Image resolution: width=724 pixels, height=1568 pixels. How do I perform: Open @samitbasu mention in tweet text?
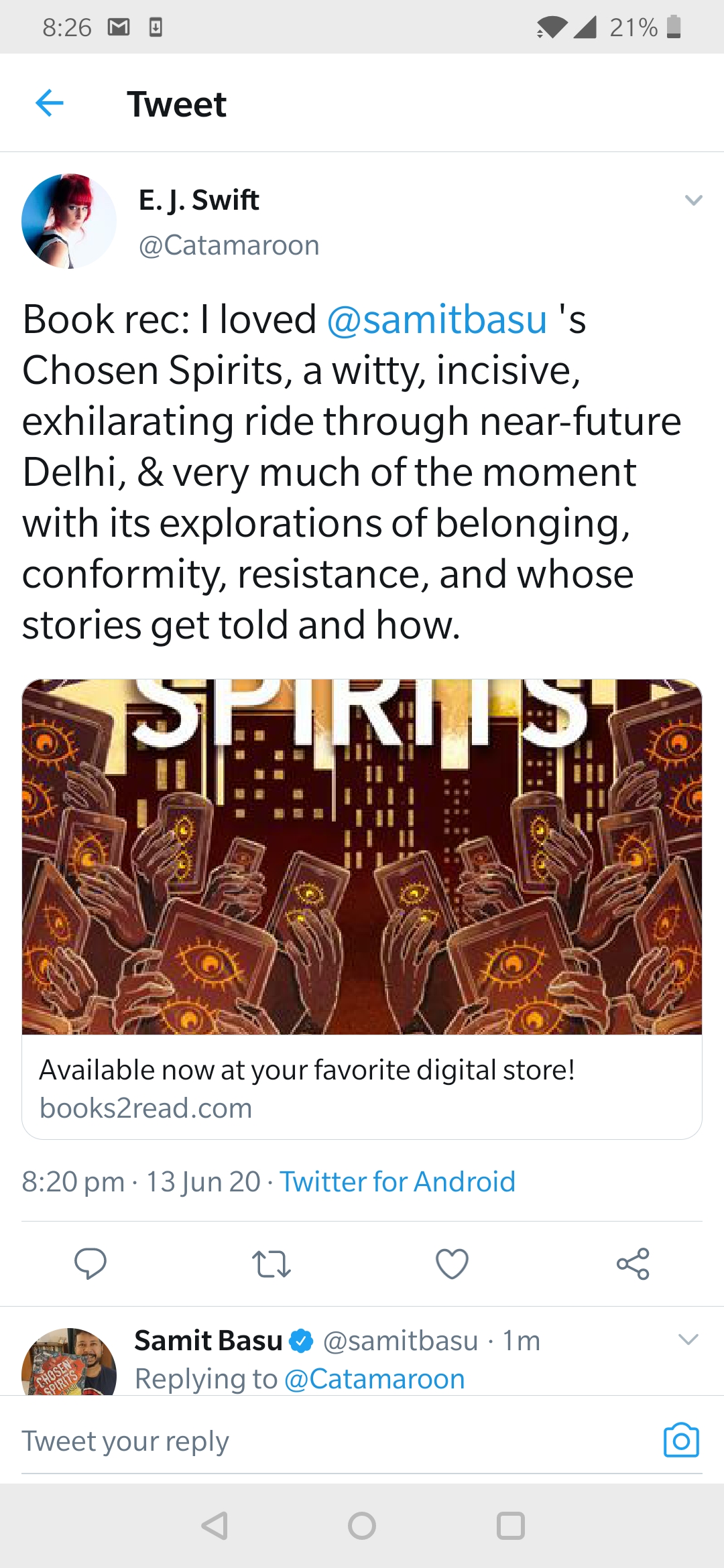click(437, 320)
